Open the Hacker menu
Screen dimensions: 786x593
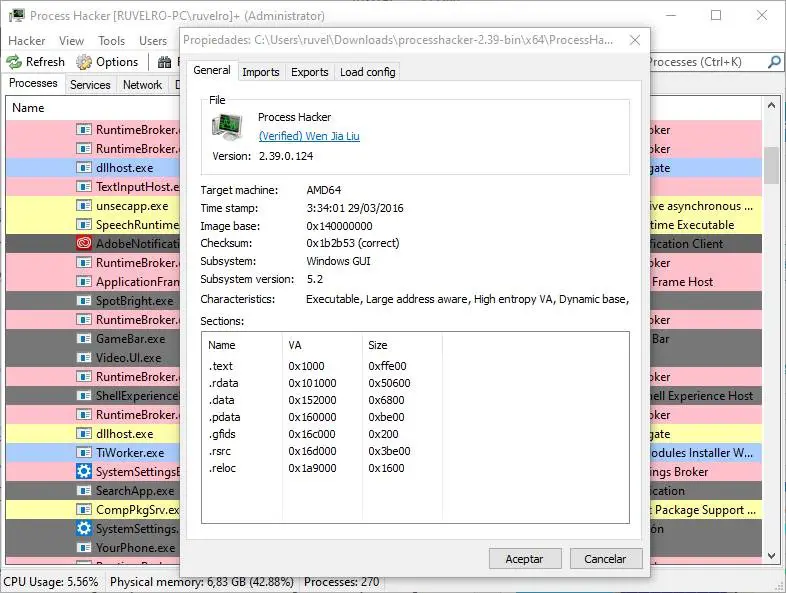(x=27, y=41)
